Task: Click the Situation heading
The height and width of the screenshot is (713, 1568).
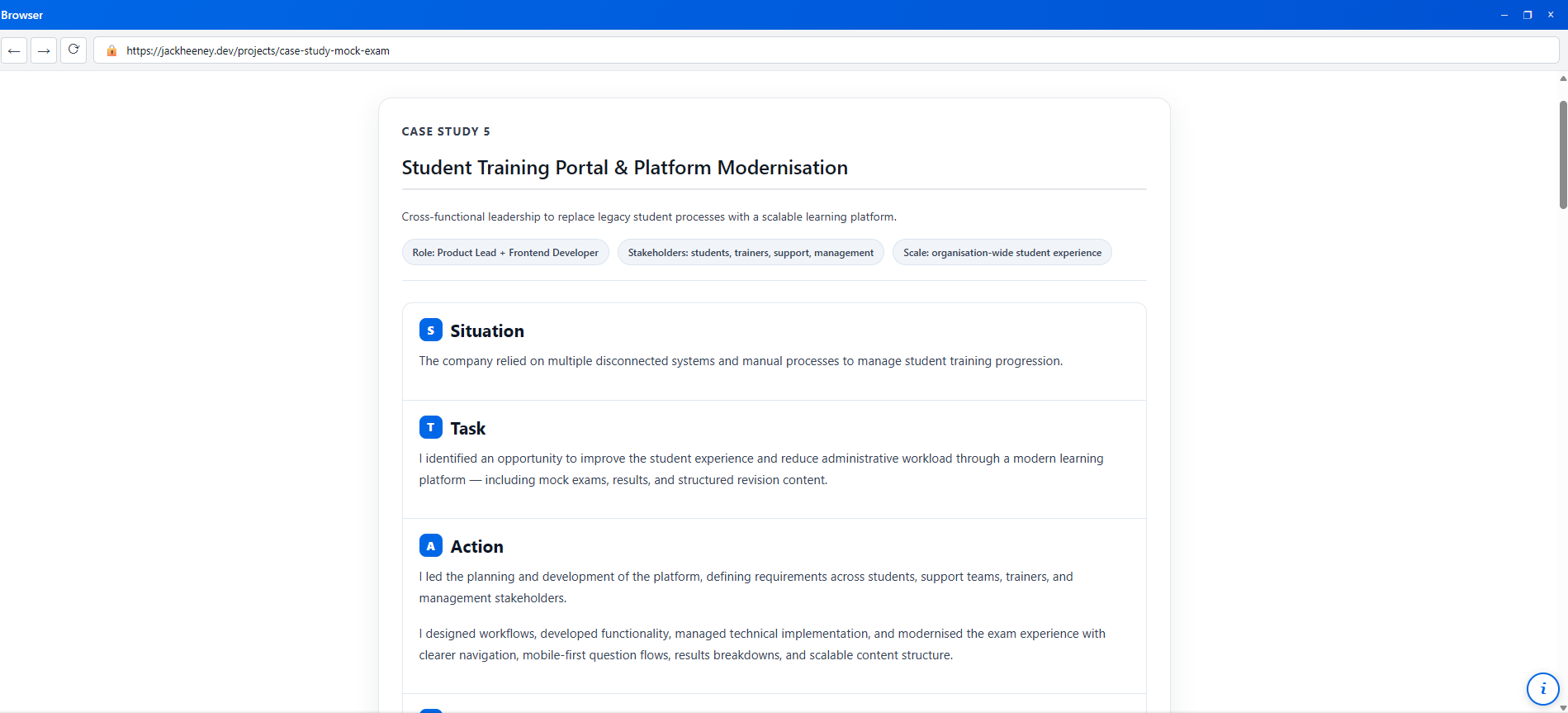Action: (487, 330)
